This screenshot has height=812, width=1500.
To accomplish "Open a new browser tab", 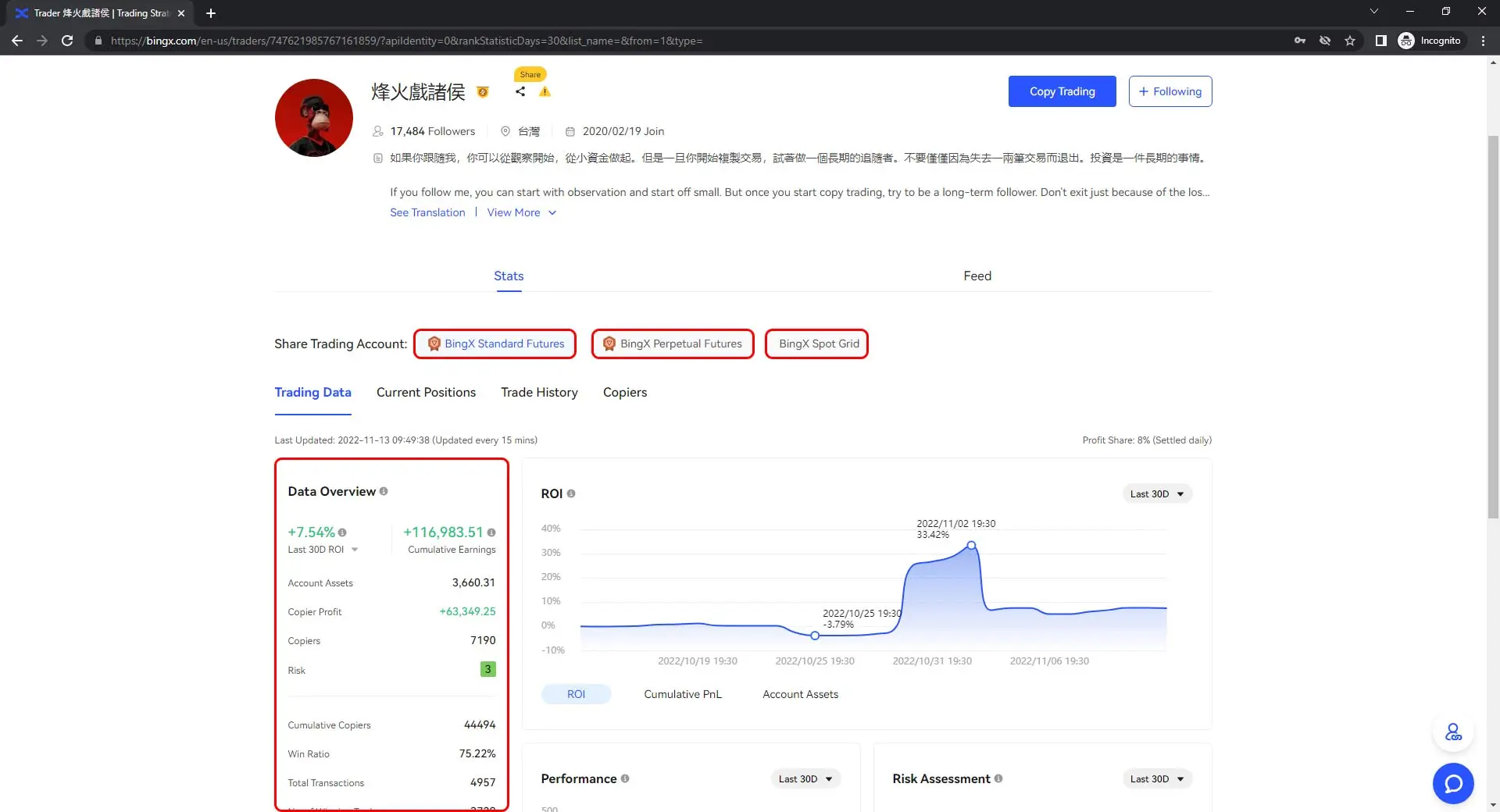I will 211,13.
